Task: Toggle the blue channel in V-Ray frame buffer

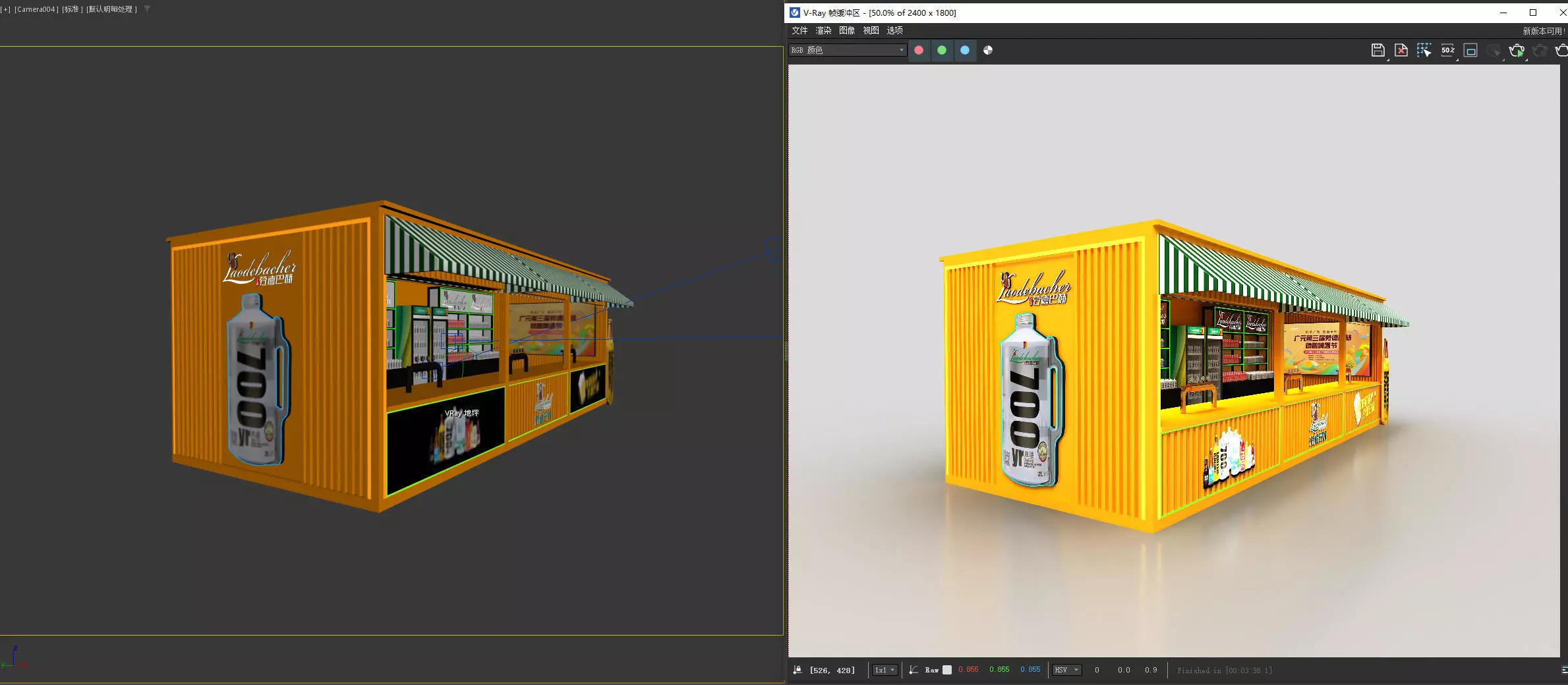Action: (x=965, y=50)
